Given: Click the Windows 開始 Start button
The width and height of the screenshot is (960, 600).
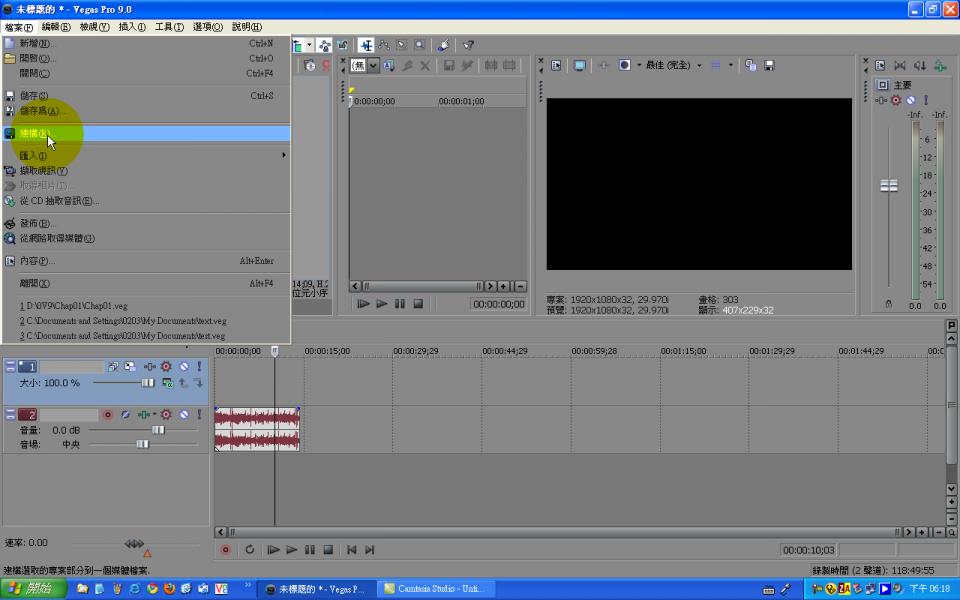Looking at the screenshot, I should click(x=33, y=589).
